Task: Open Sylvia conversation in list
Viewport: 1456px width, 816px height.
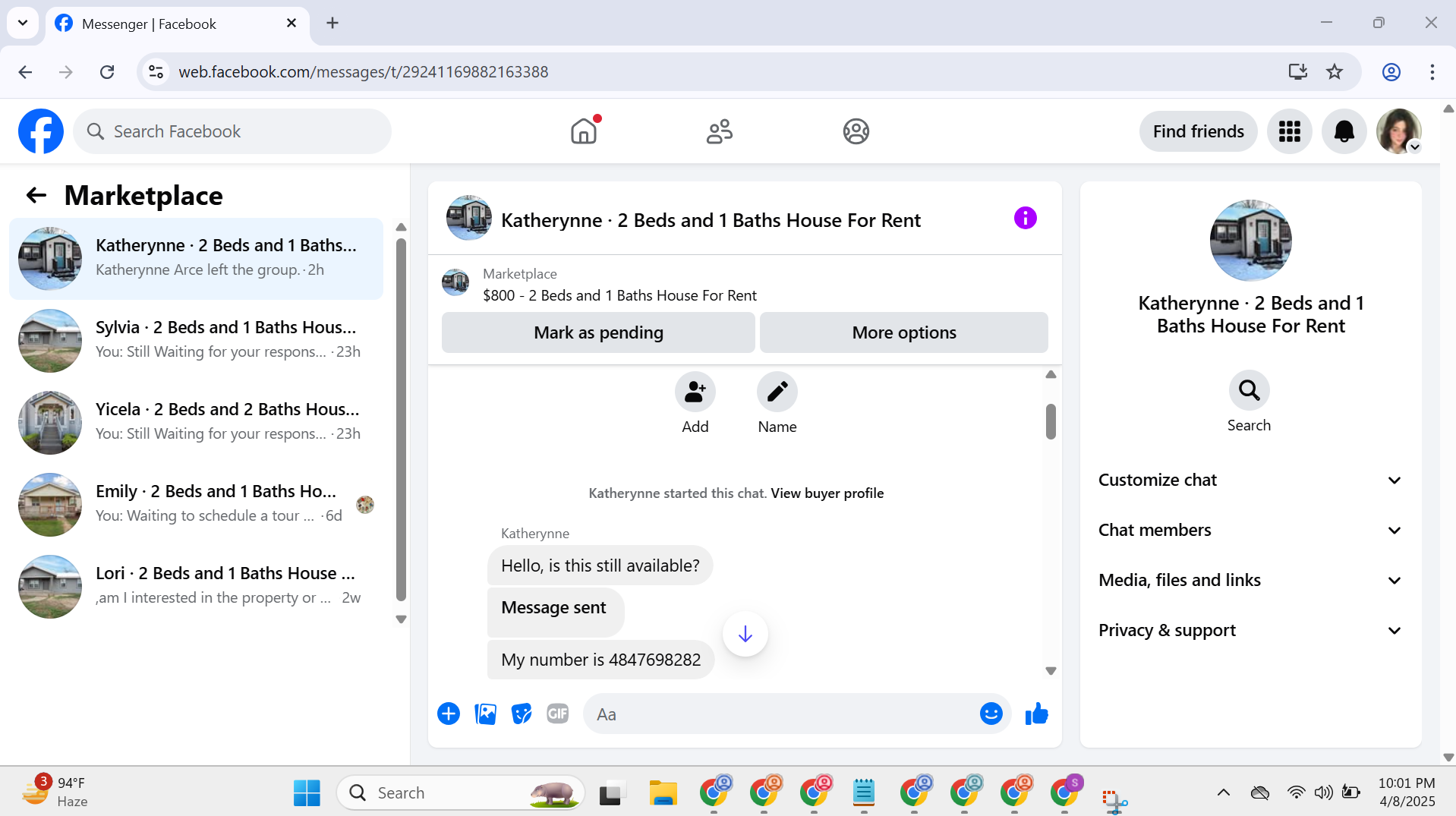Action: point(196,340)
